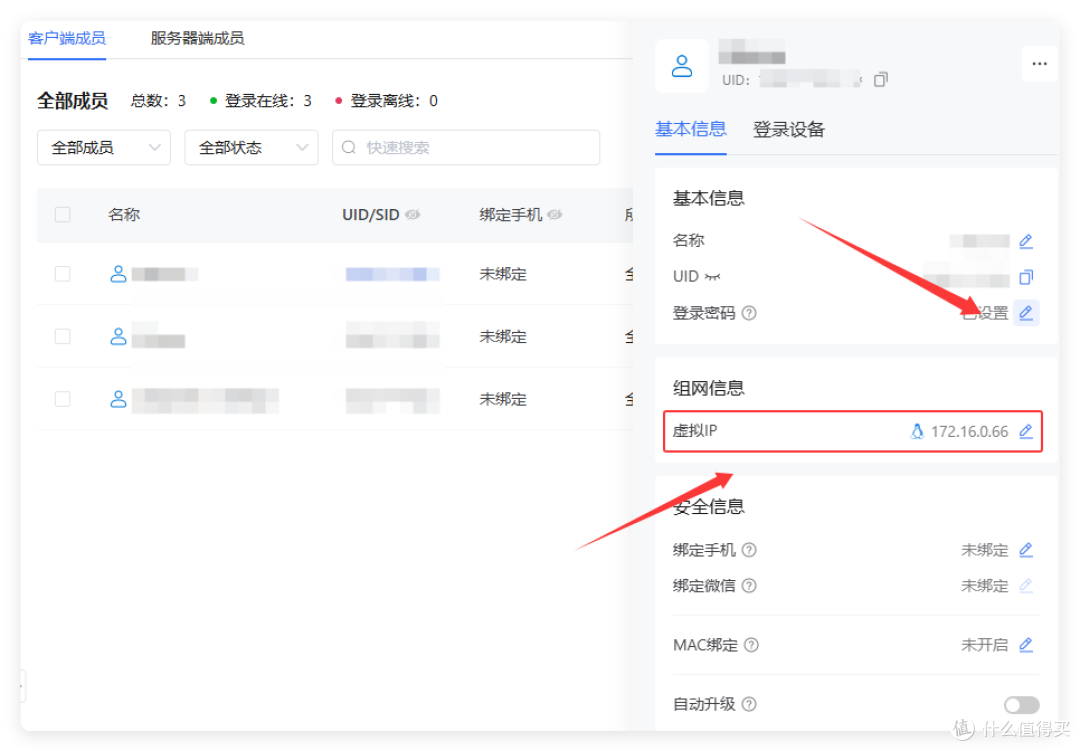This screenshot has height=751, width=1080.
Task: Click the 名称 column header
Action: [x=124, y=214]
